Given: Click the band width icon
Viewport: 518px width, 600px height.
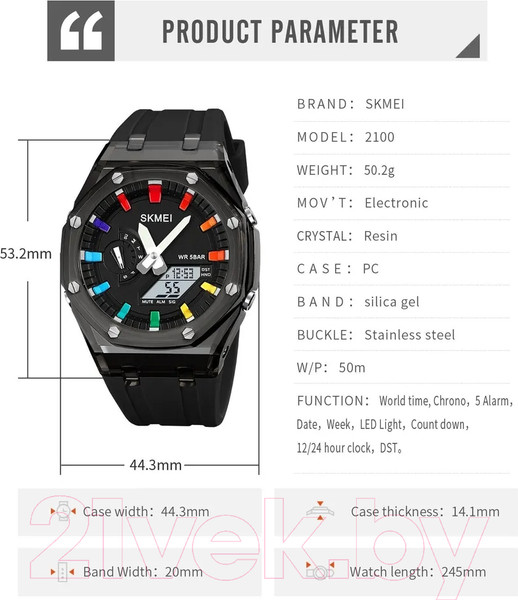Looking at the screenshot, I should (x=62, y=572).
